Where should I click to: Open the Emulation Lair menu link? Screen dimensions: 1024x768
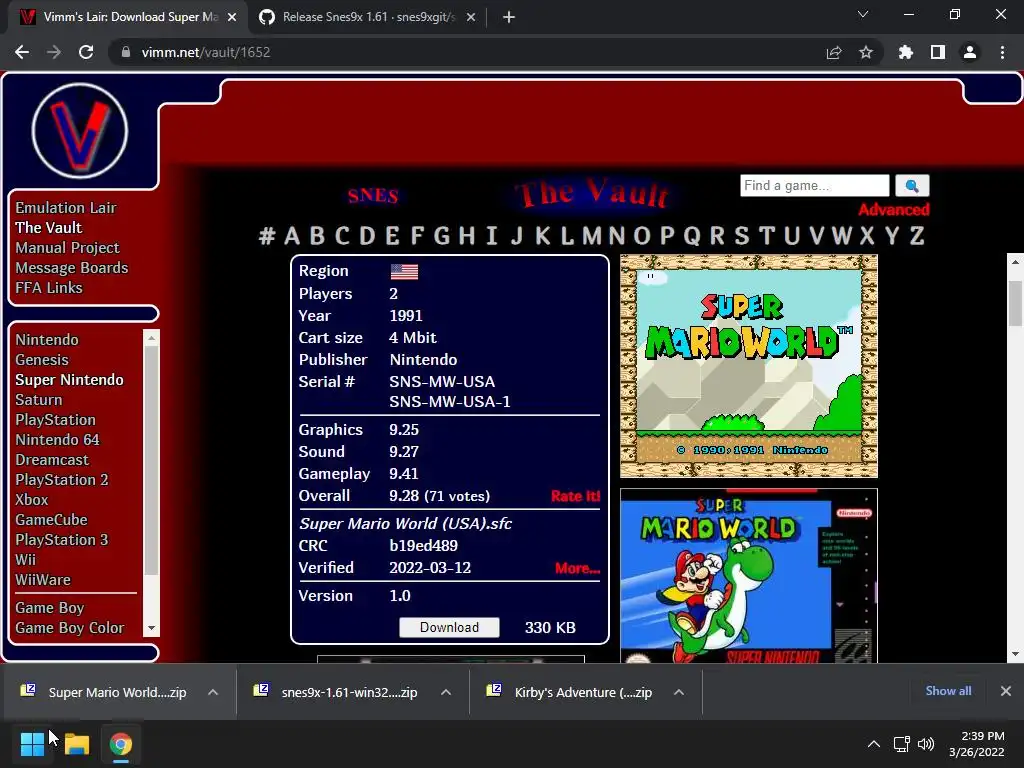click(66, 208)
